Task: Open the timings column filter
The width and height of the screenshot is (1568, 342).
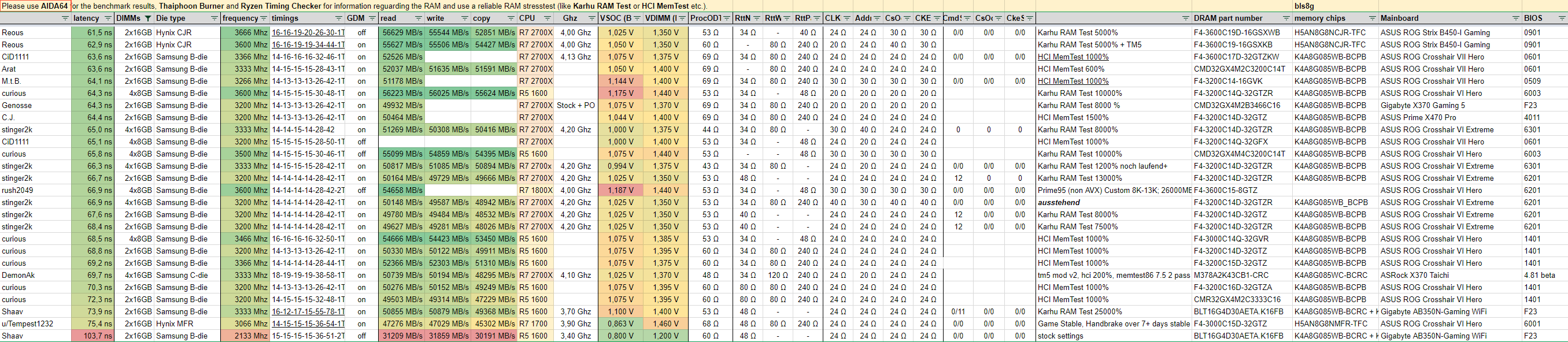Action: tap(339, 18)
